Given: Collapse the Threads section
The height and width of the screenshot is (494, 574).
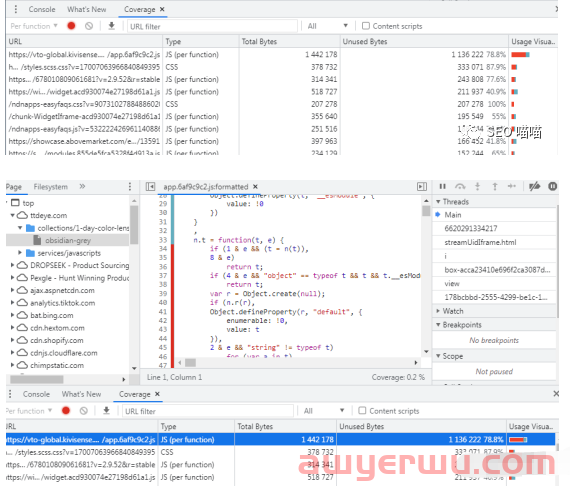Looking at the screenshot, I should [x=438, y=201].
